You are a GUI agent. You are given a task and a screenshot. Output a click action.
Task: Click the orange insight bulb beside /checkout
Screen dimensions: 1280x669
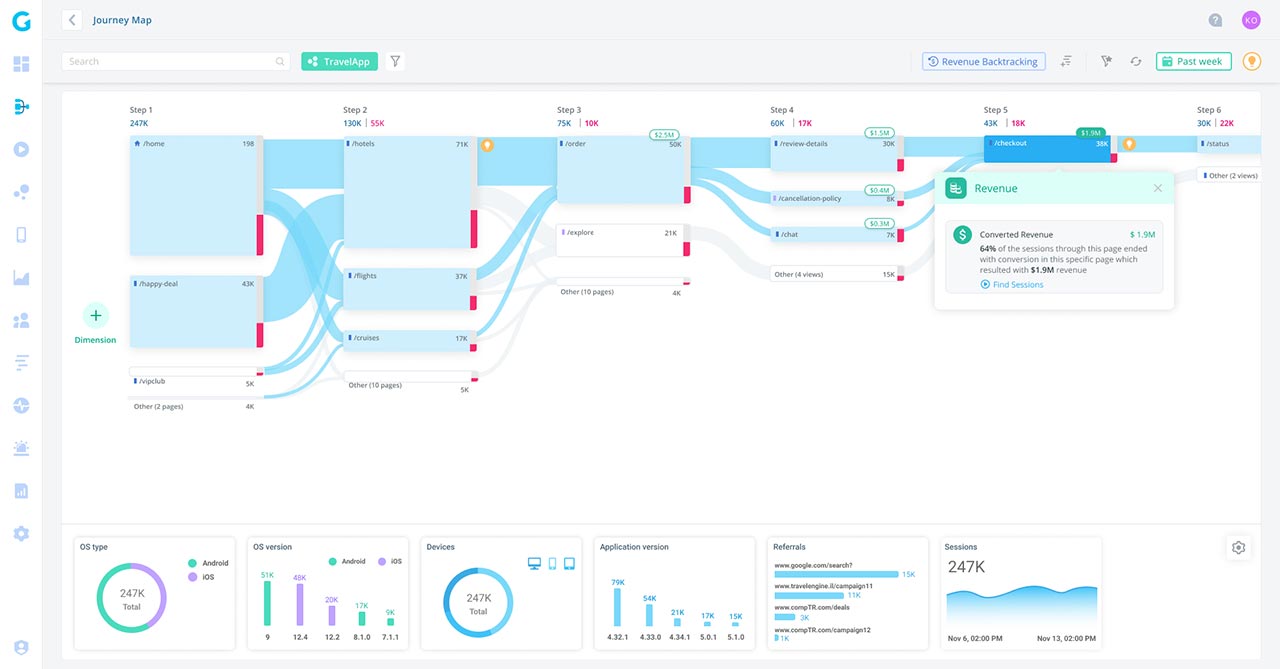click(x=1129, y=144)
